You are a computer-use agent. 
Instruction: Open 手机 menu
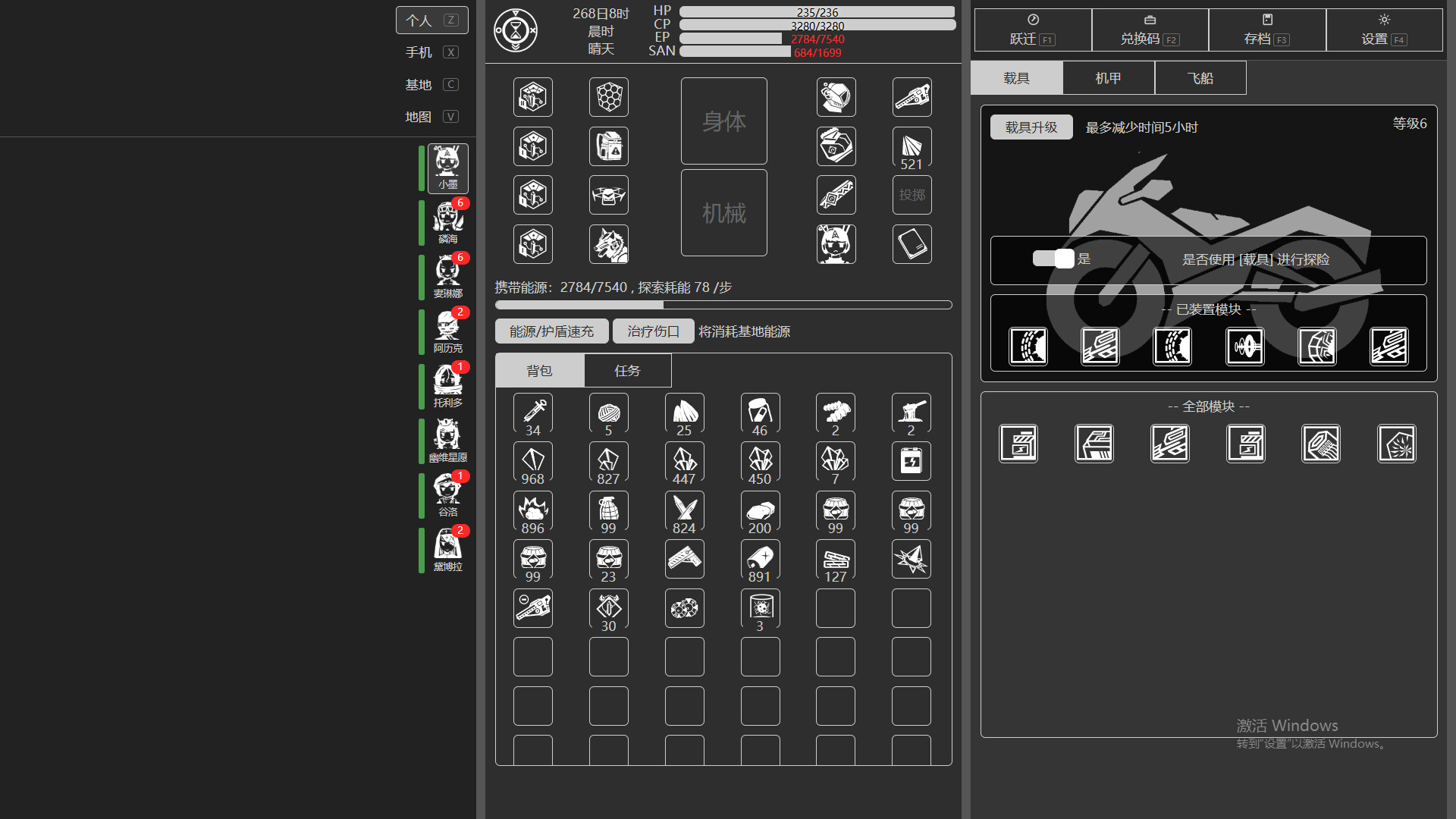(431, 52)
